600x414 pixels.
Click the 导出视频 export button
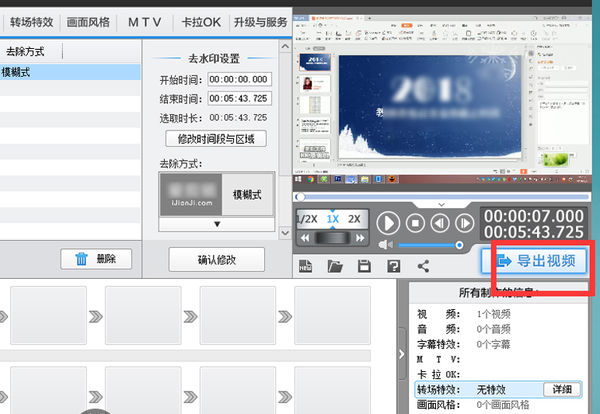[x=534, y=261]
